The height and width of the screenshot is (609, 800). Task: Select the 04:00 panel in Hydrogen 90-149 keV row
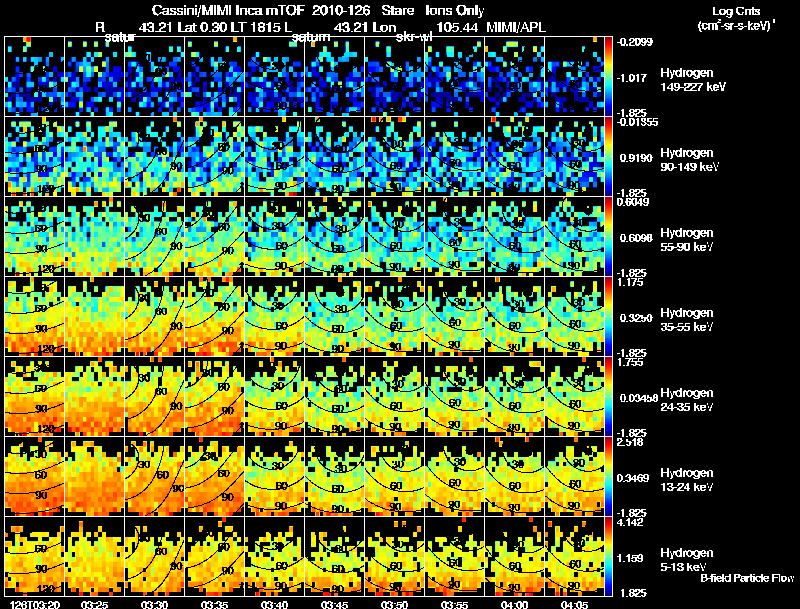[x=514, y=157]
